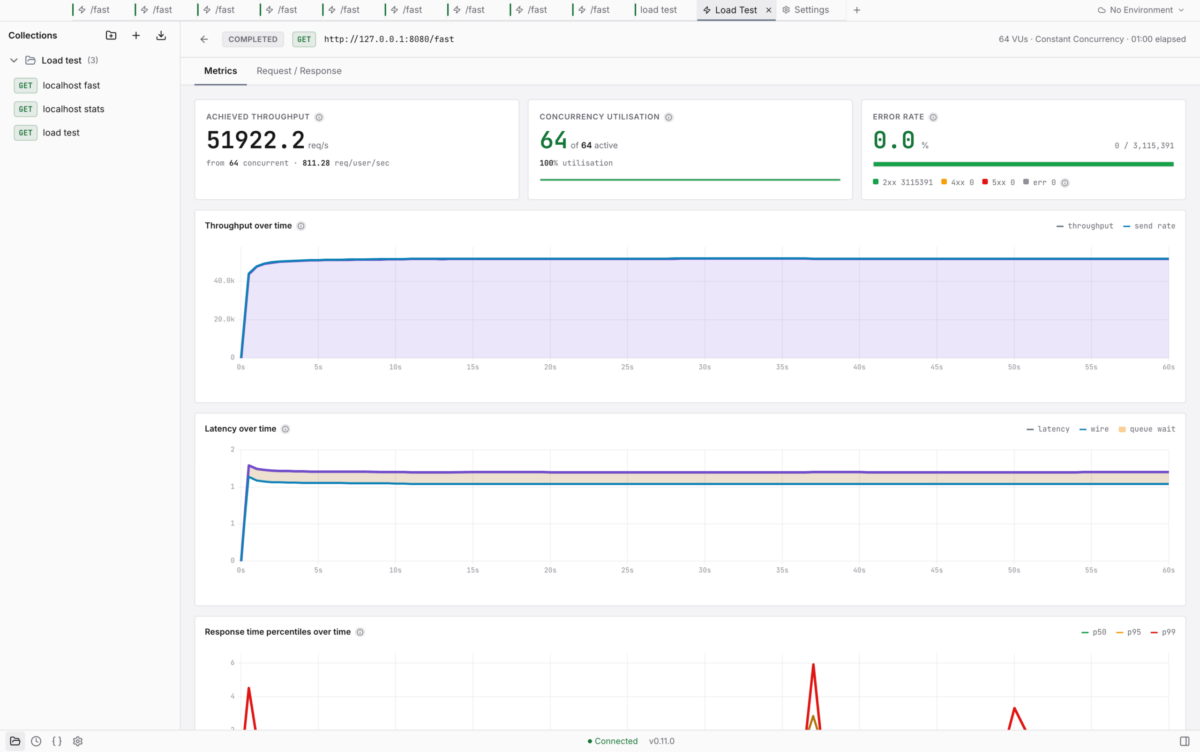Open the Response time percentiles info icon
The height and width of the screenshot is (752, 1200).
[360, 632]
